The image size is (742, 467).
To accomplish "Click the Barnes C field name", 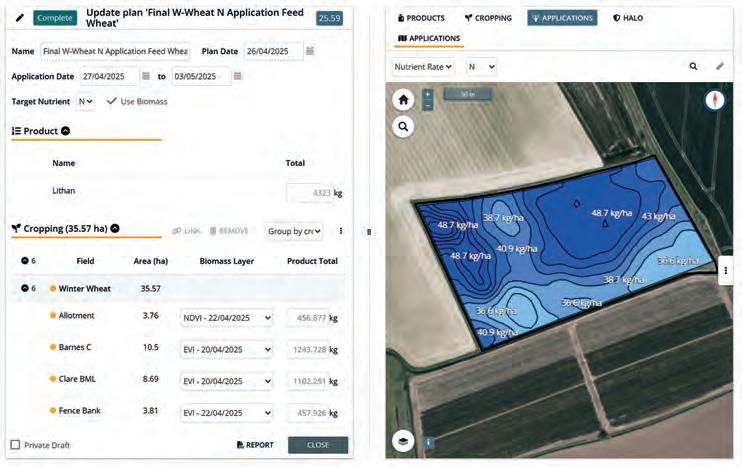I will (x=75, y=347).
